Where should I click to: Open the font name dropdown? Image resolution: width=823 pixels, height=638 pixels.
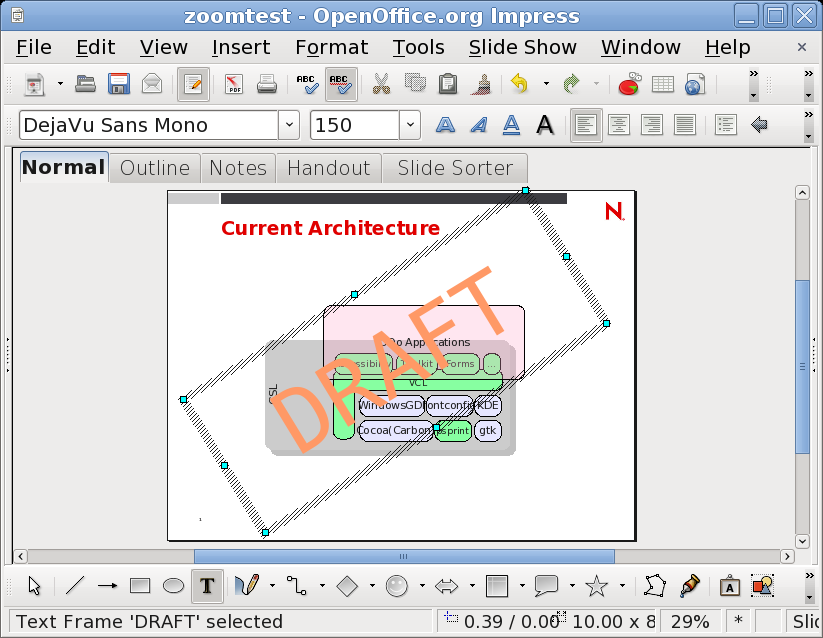coord(289,125)
